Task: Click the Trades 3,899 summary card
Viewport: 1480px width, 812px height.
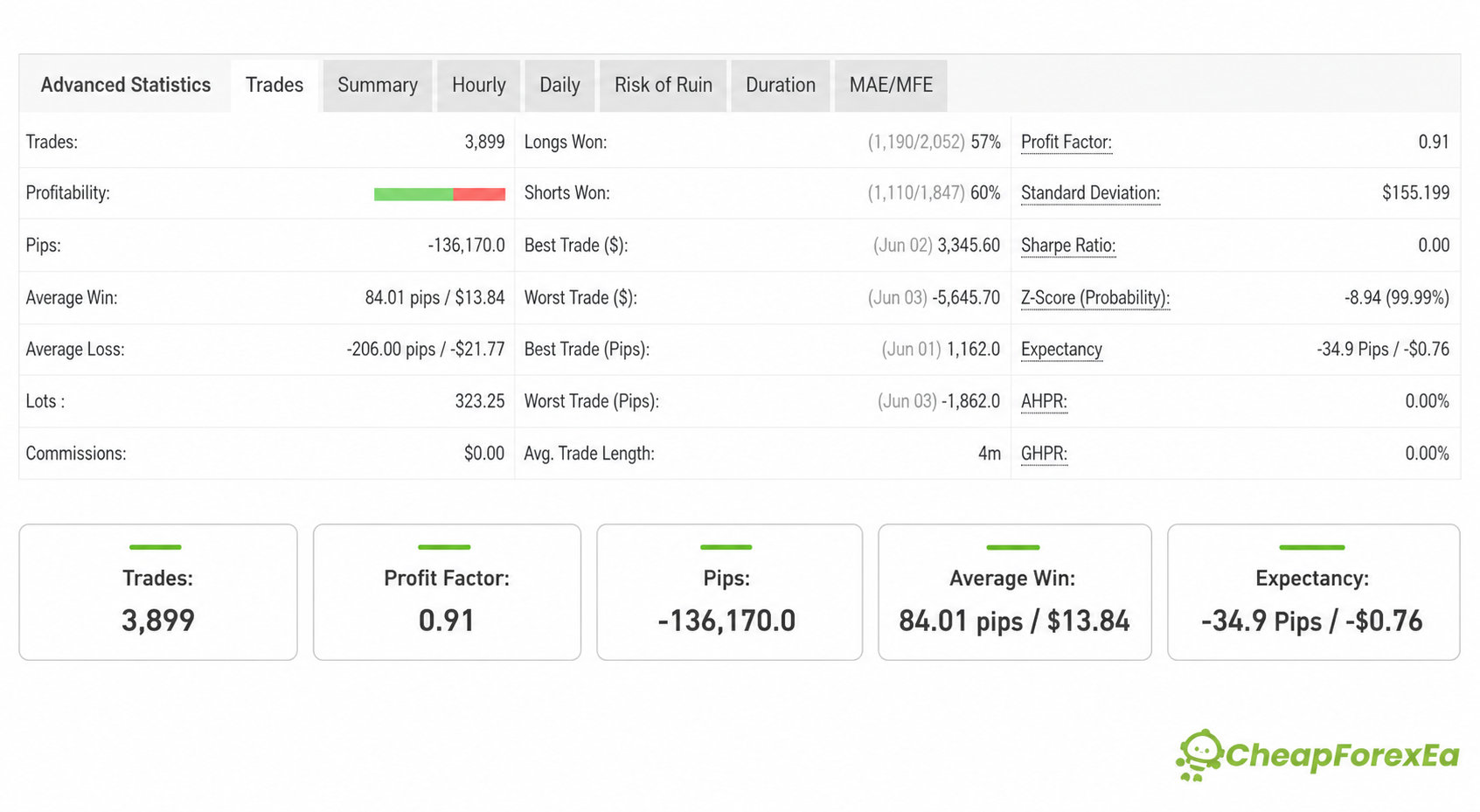Action: tap(158, 593)
